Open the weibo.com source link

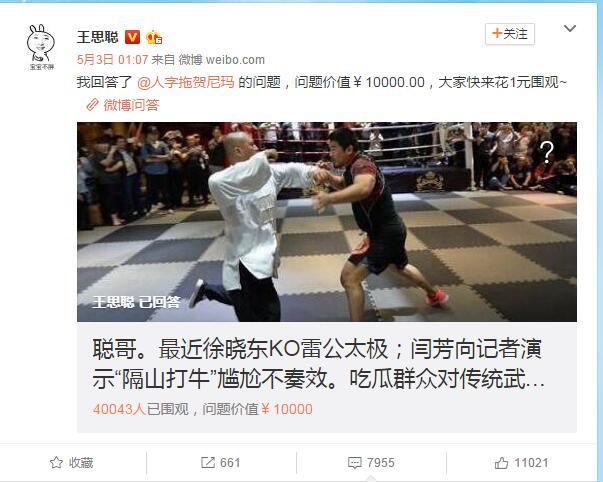(x=235, y=60)
